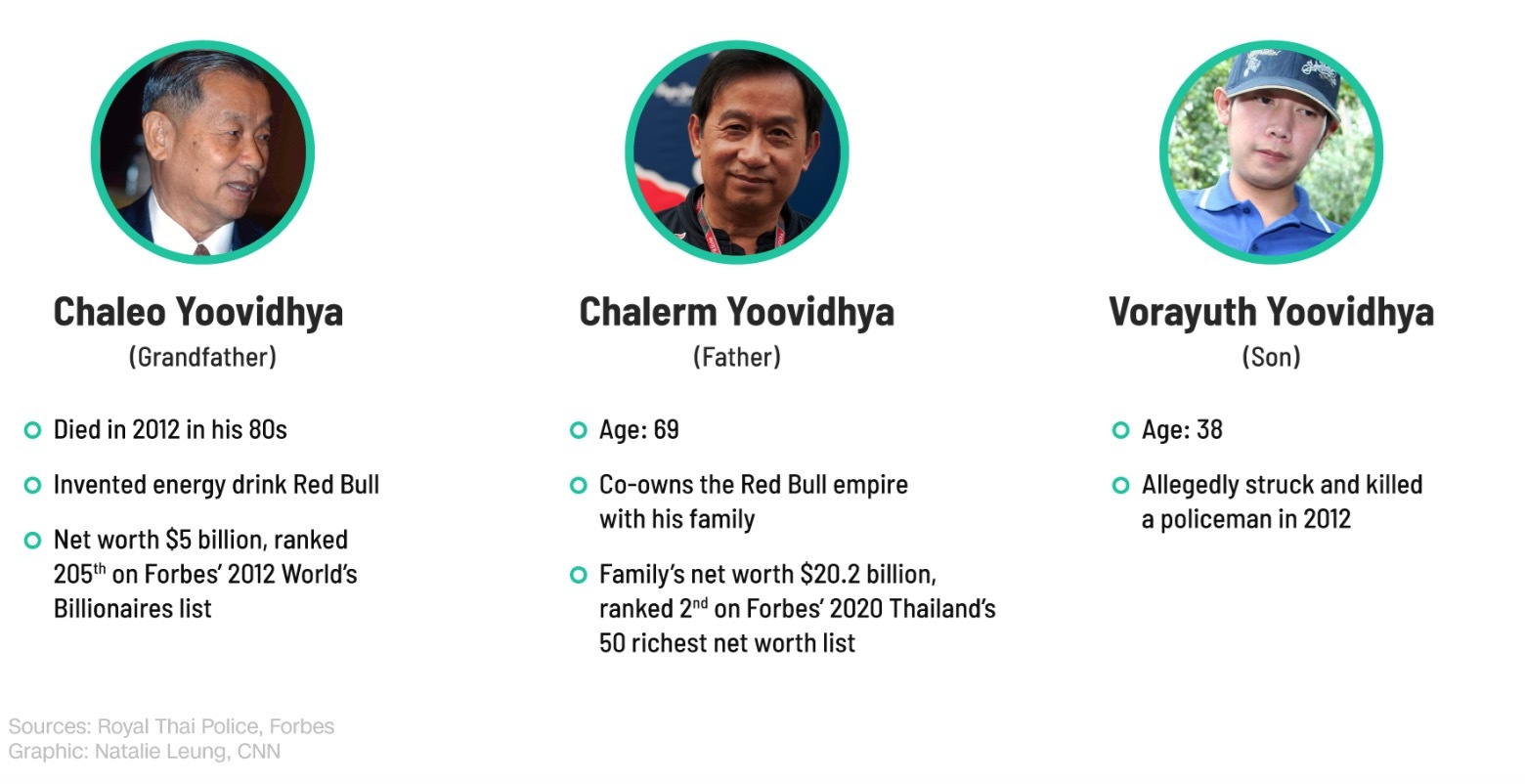Image resolution: width=1525 pixels, height=784 pixels.
Task: Select the bullet point before 'Age: 38'
Action: (1120, 430)
